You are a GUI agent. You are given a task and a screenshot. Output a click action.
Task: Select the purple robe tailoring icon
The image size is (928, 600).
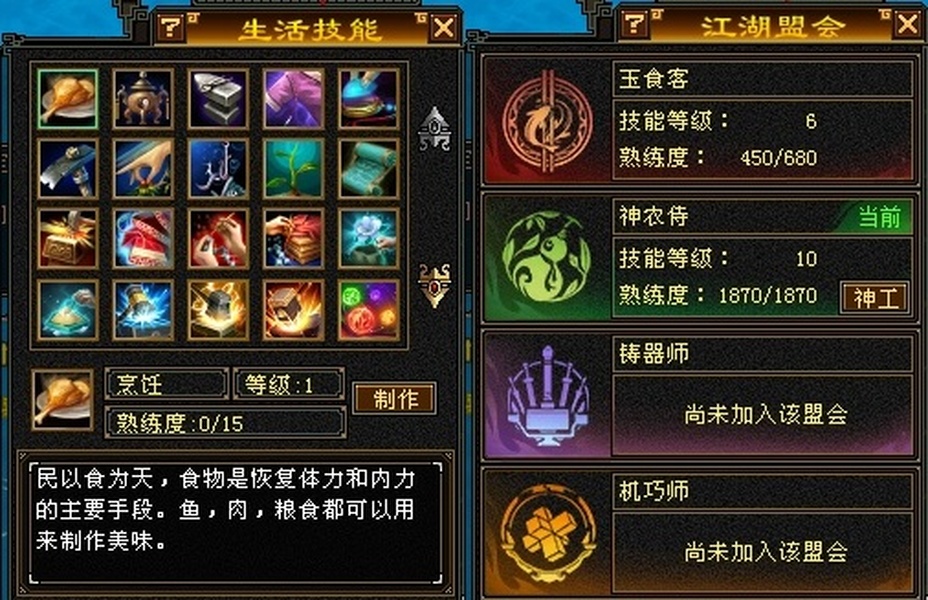tap(294, 99)
